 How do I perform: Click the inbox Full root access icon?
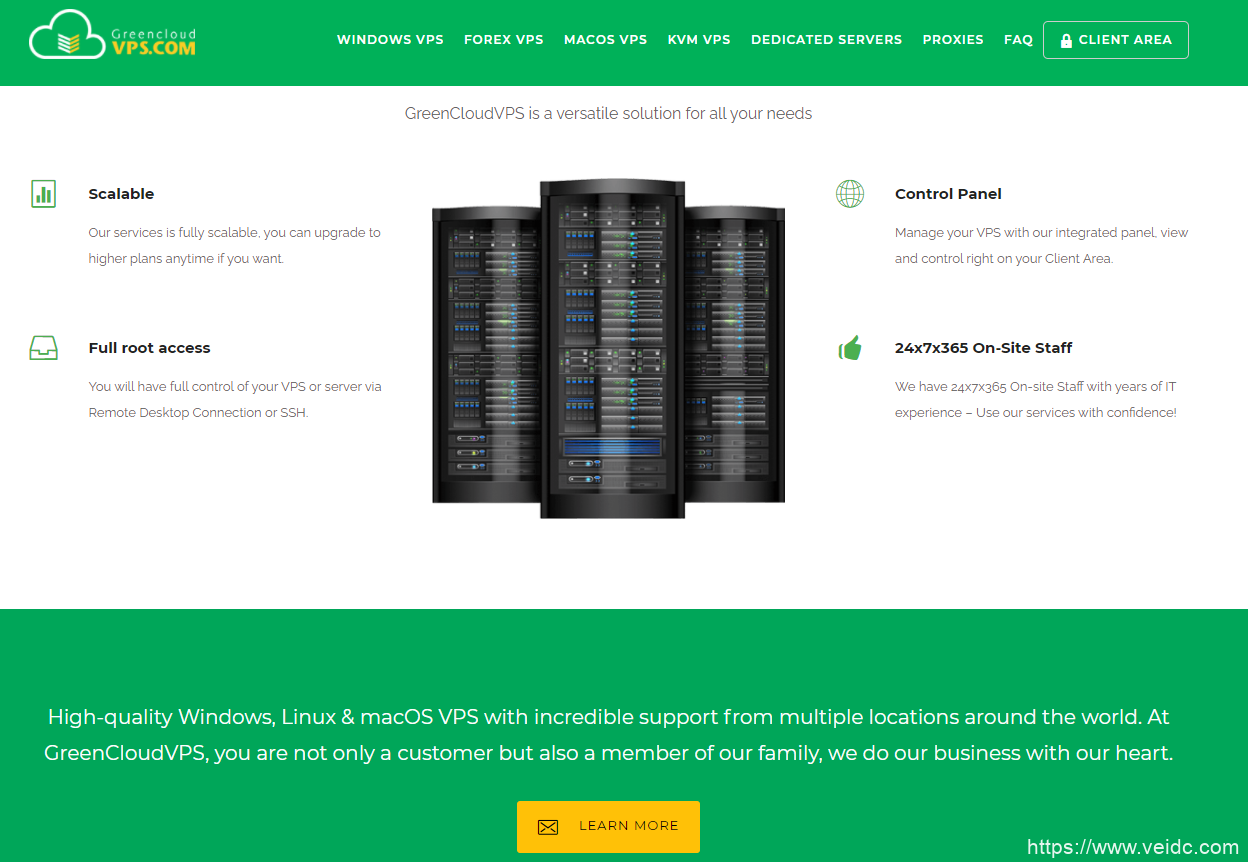tap(43, 348)
